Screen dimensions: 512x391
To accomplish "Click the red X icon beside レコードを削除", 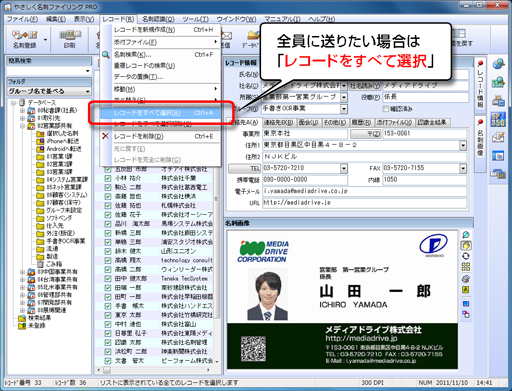I will point(105,136).
